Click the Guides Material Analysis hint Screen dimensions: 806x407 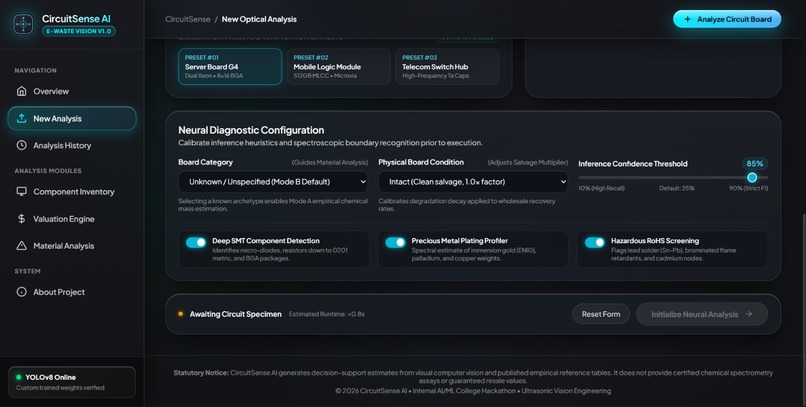pos(329,162)
